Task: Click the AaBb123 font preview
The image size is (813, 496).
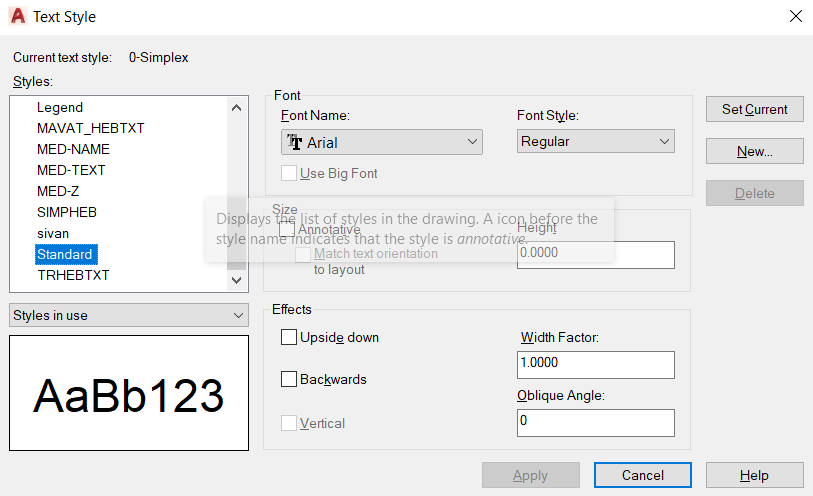Action: pyautogui.click(x=129, y=394)
